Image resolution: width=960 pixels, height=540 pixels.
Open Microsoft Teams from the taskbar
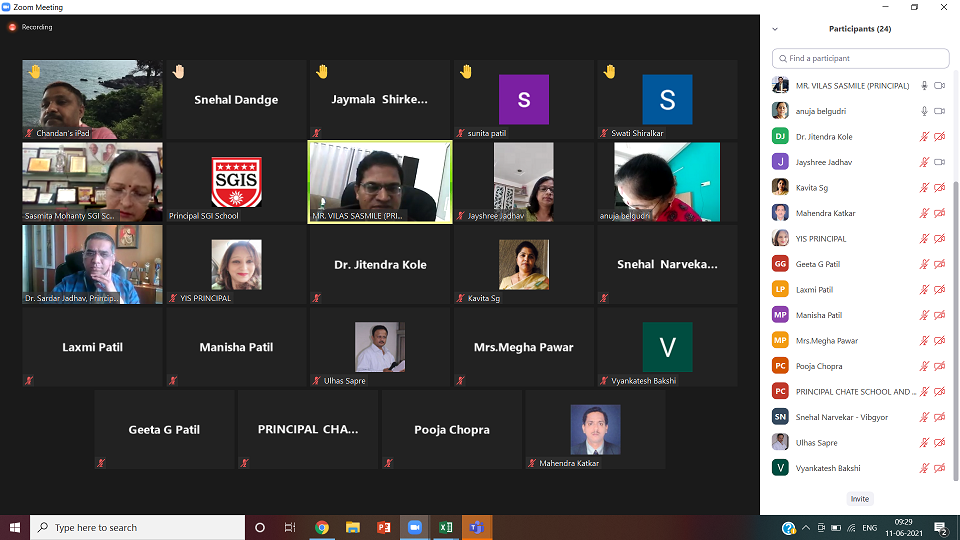coord(477,527)
